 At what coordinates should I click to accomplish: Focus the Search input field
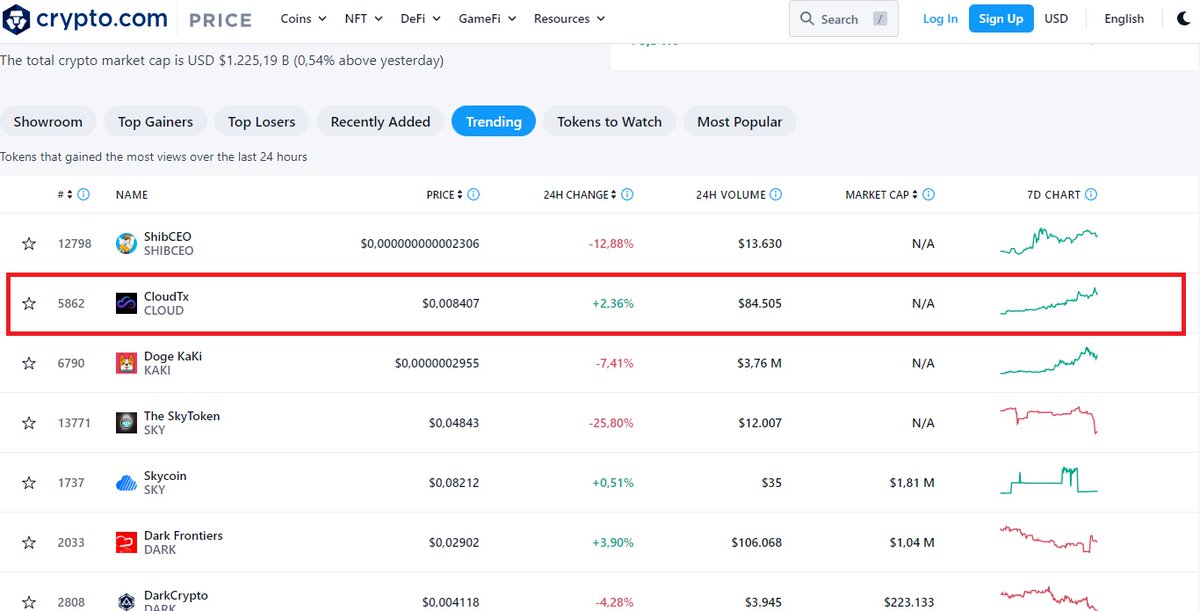844,19
